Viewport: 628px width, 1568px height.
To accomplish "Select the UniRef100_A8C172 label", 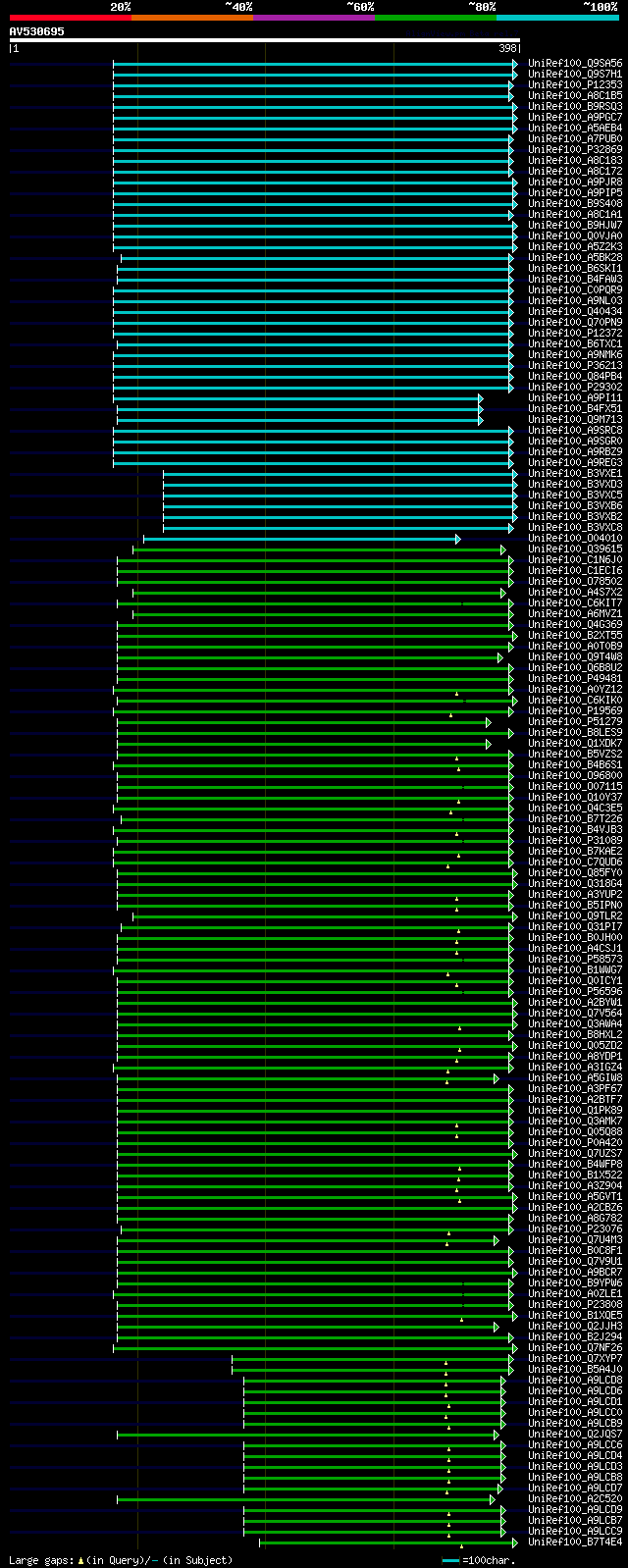I will [x=575, y=171].
